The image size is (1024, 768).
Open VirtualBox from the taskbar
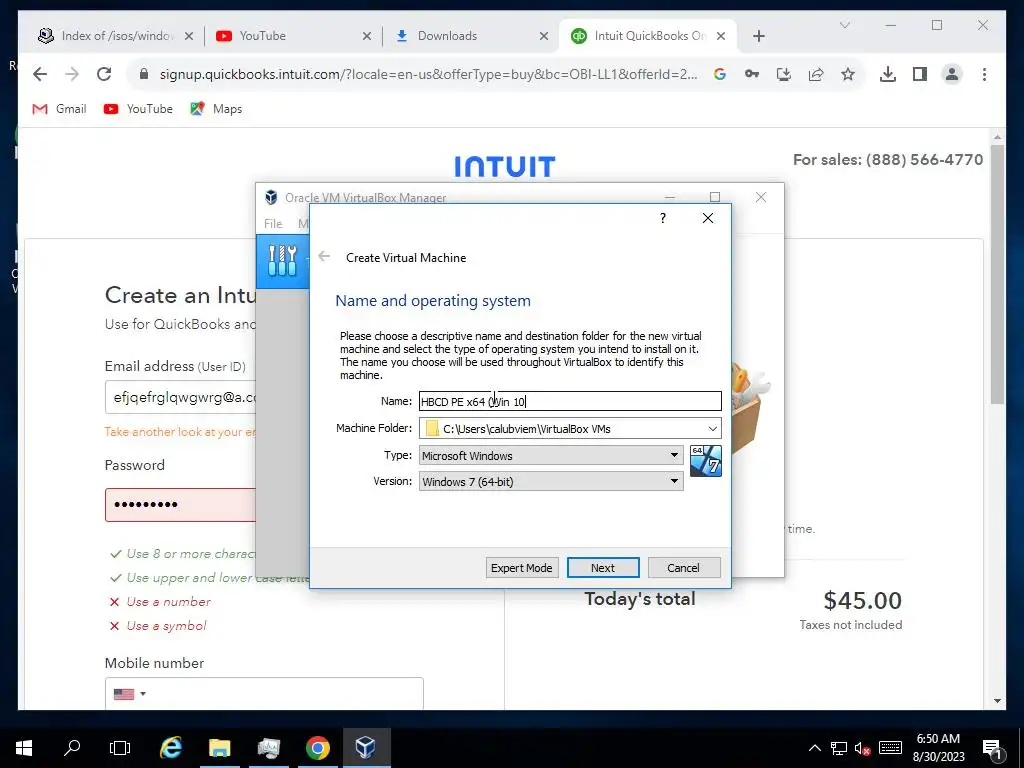tap(366, 748)
